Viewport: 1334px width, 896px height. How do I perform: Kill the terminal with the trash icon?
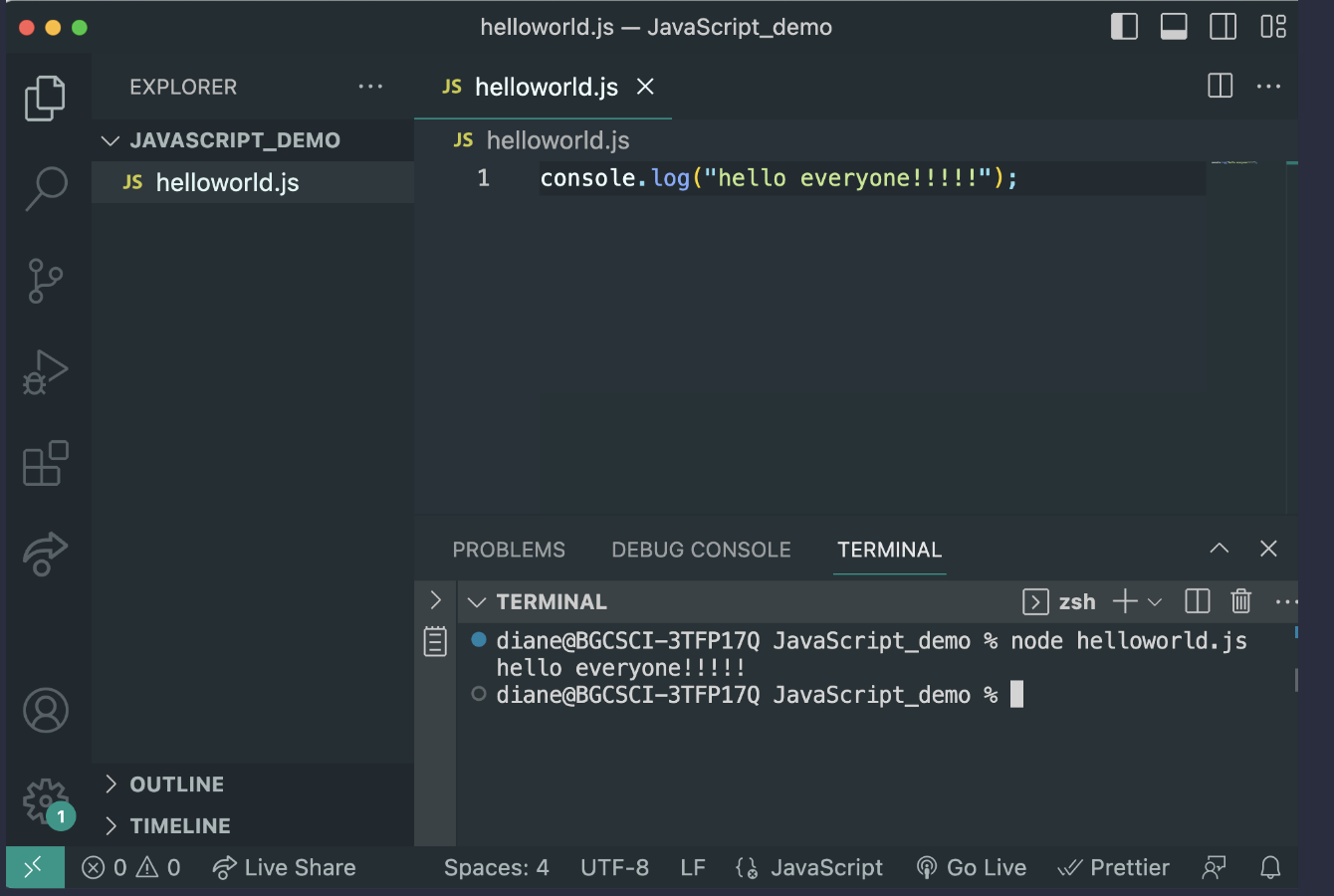point(1241,601)
